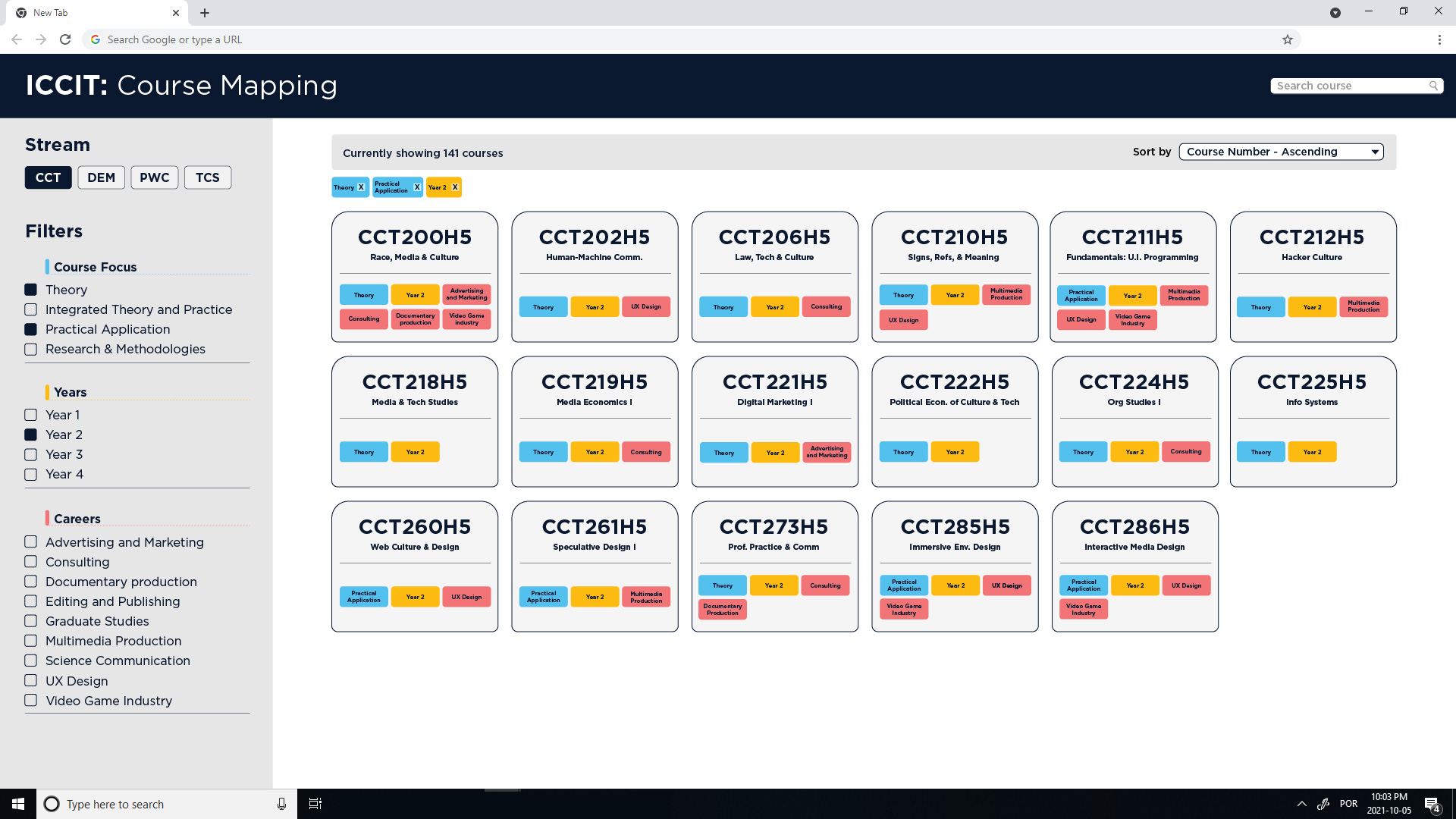Open a new browser tab

[x=205, y=13]
